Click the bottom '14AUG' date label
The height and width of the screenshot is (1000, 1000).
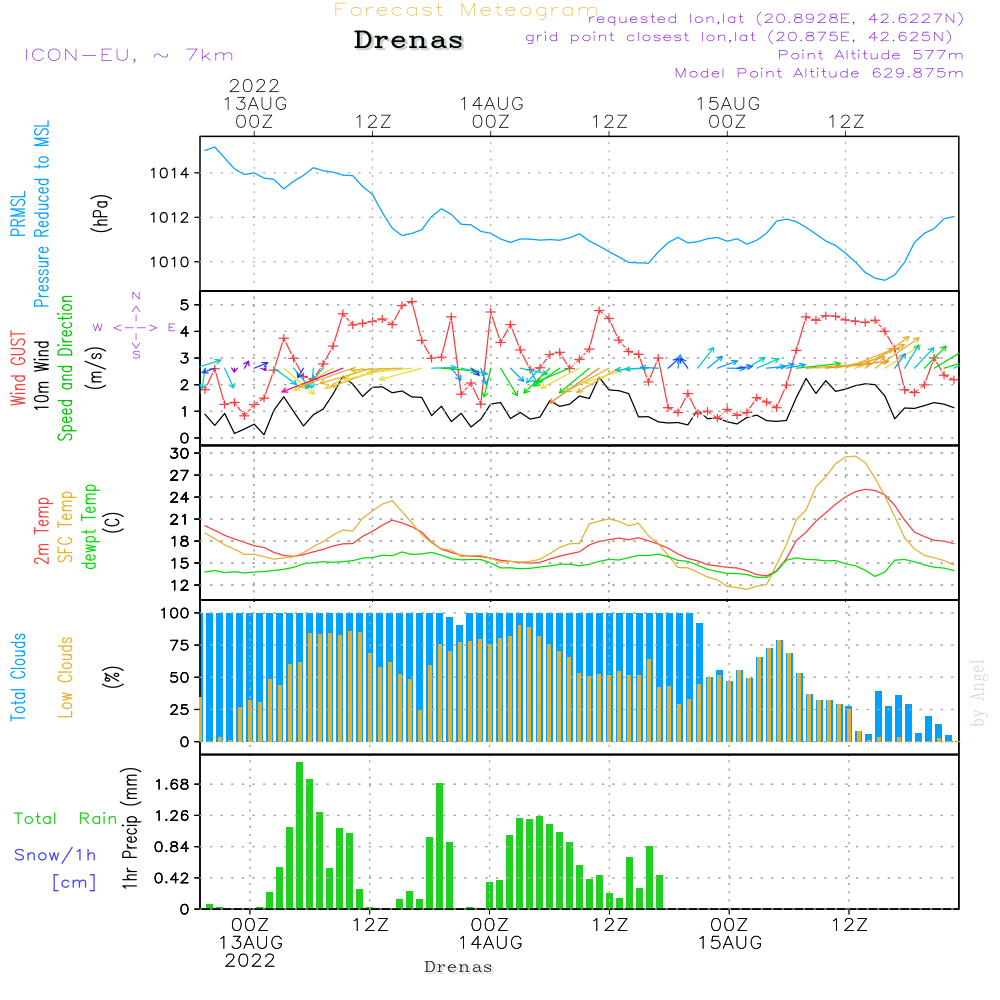point(490,942)
